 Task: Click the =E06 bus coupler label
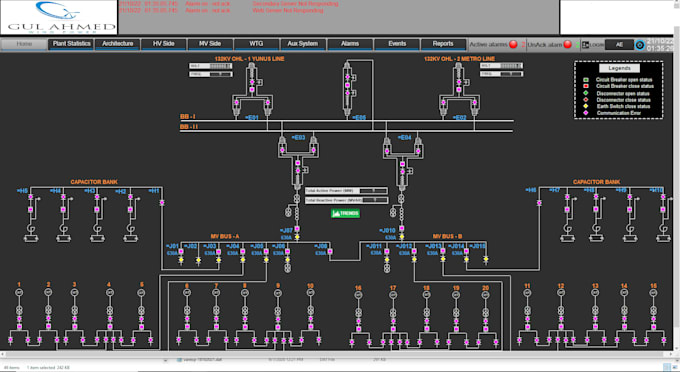point(359,117)
